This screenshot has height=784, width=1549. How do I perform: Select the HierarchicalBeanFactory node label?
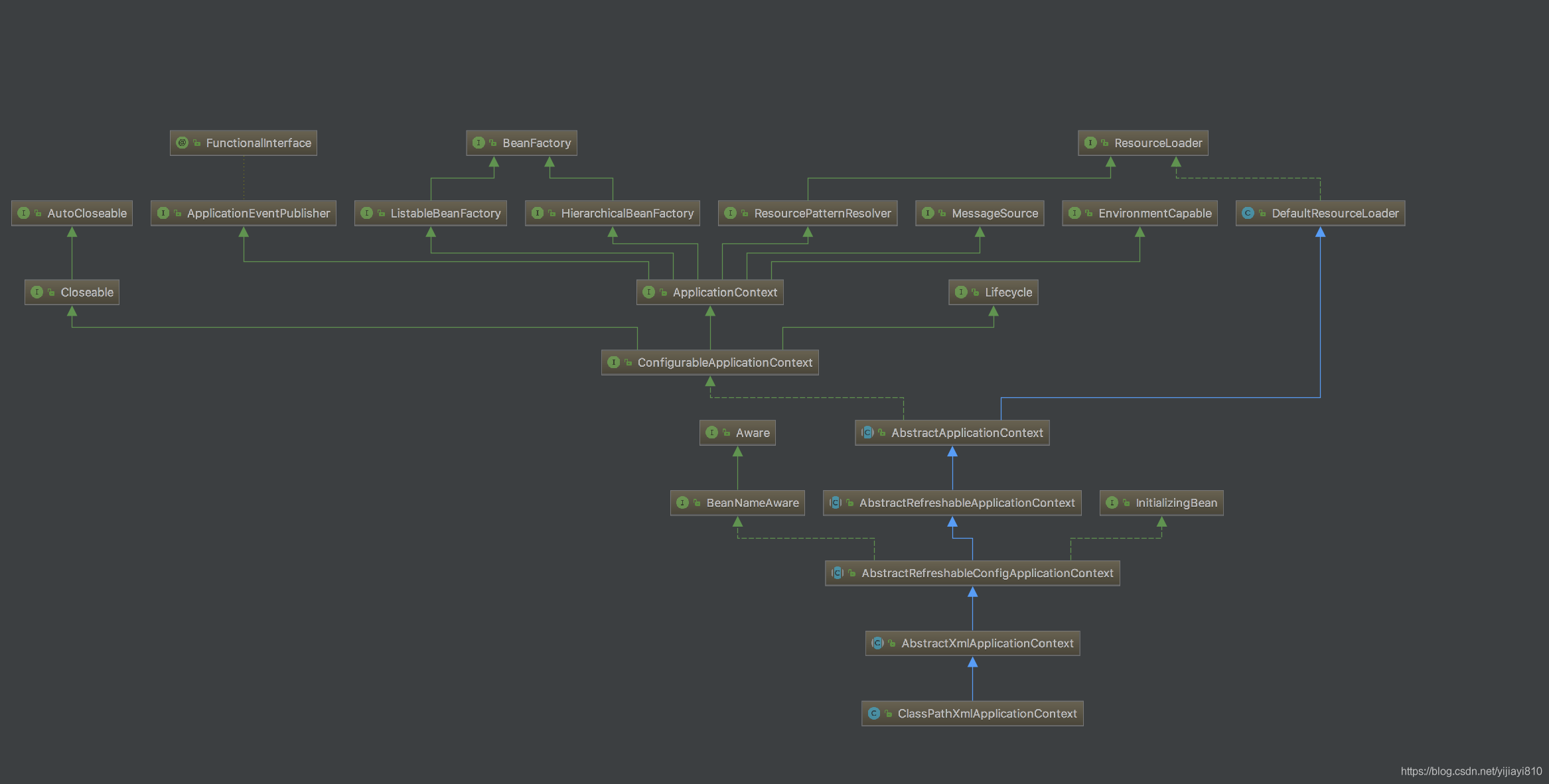pos(627,213)
